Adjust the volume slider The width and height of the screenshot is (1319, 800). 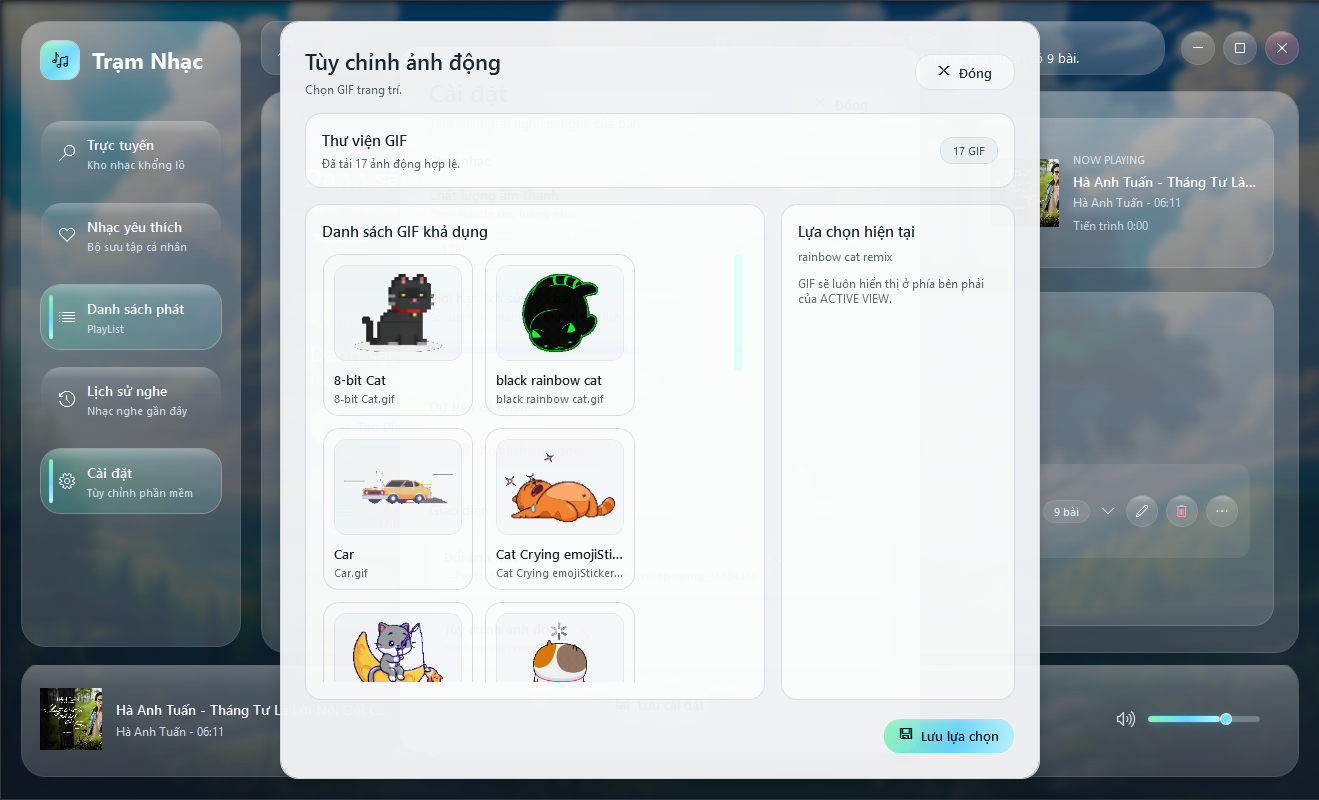1203,719
